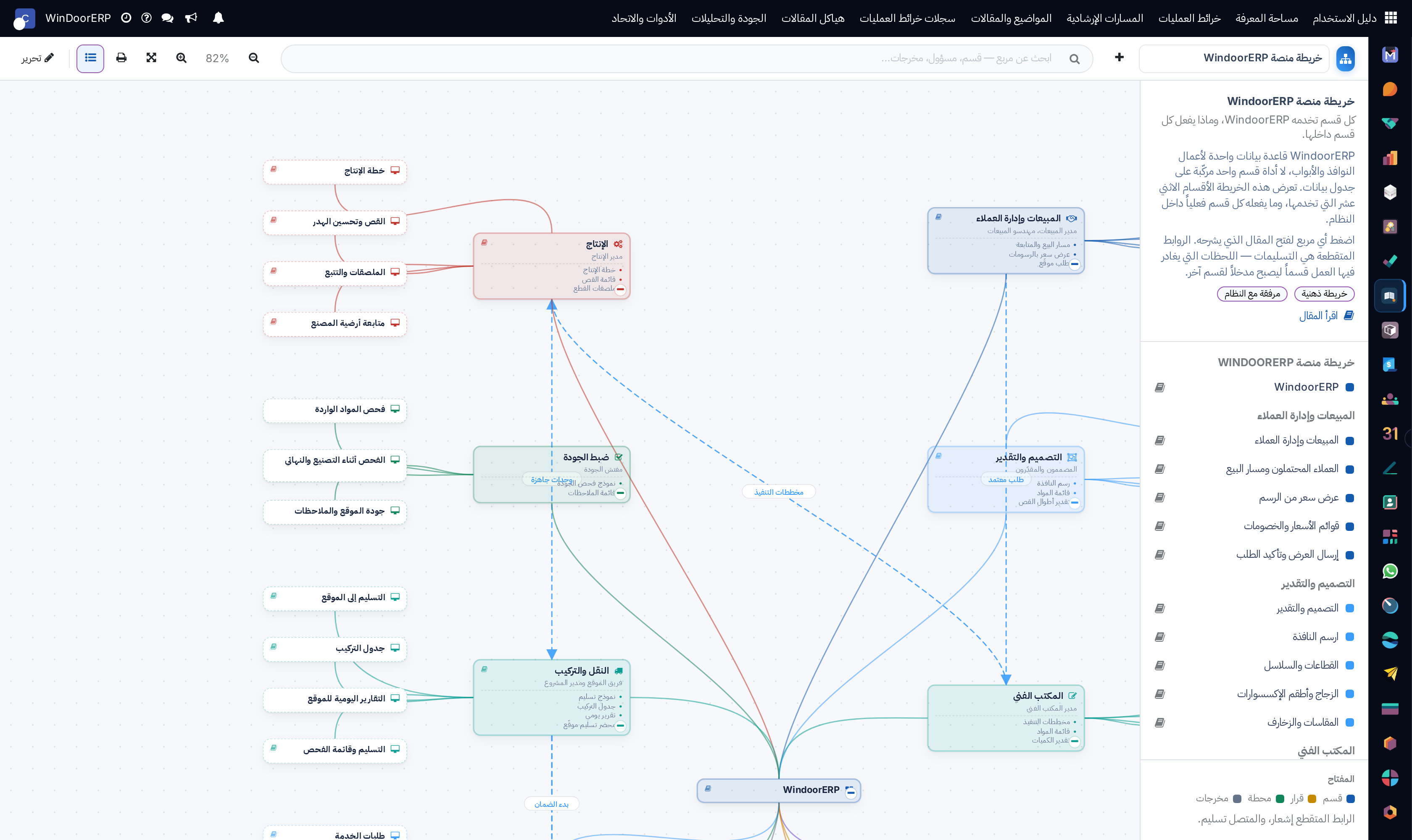
Task: Open the calendar 31 app icon
Action: pyautogui.click(x=1390, y=433)
